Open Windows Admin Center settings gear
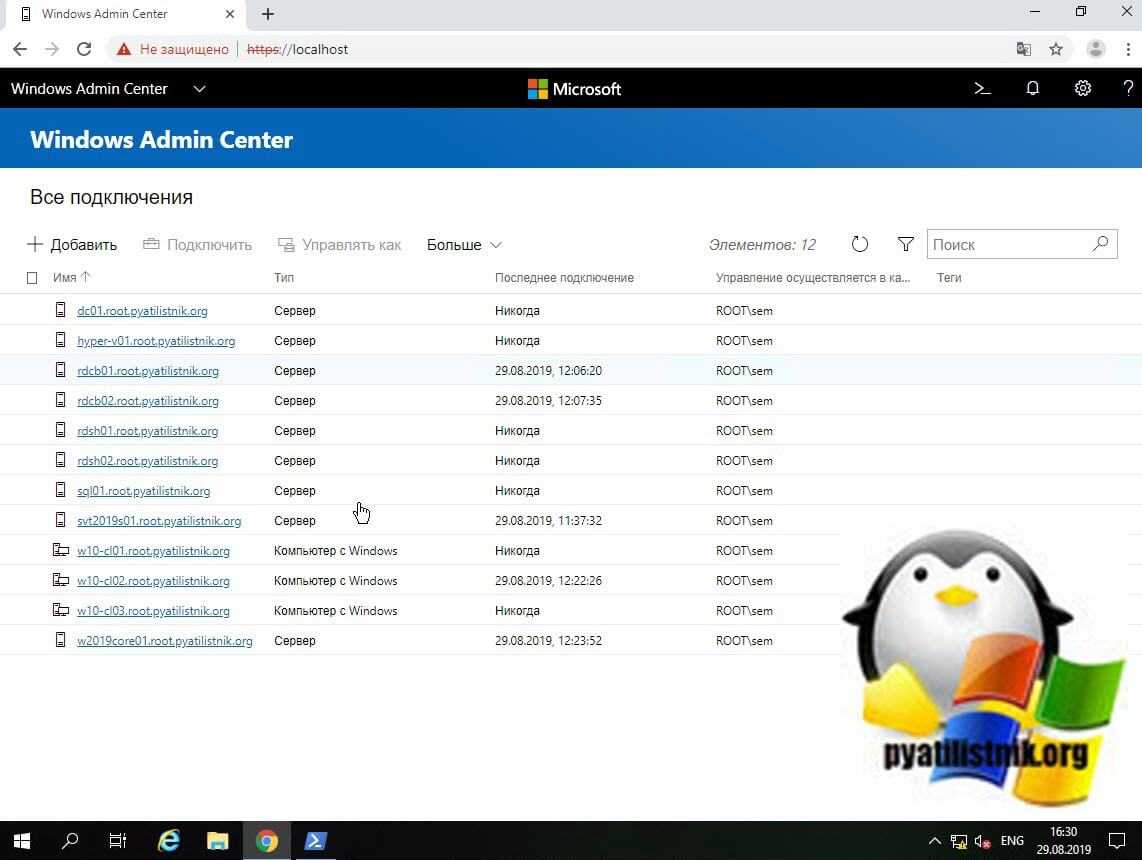Screen dimensions: 1142x860 [1082, 89]
